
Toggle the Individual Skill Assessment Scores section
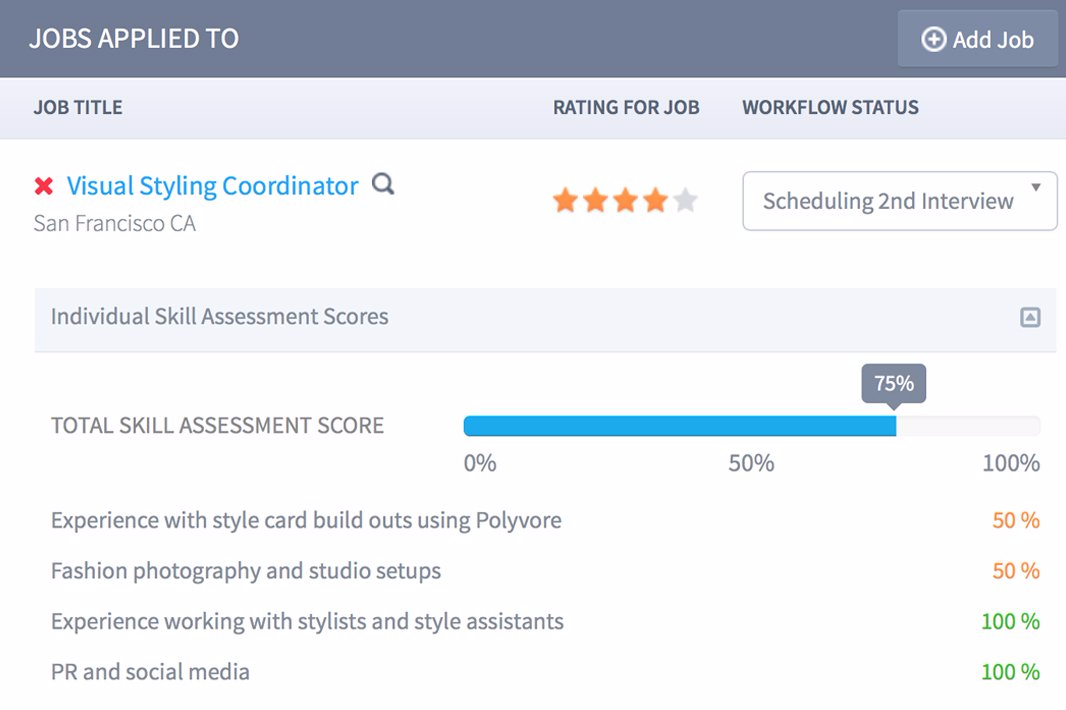click(x=219, y=316)
